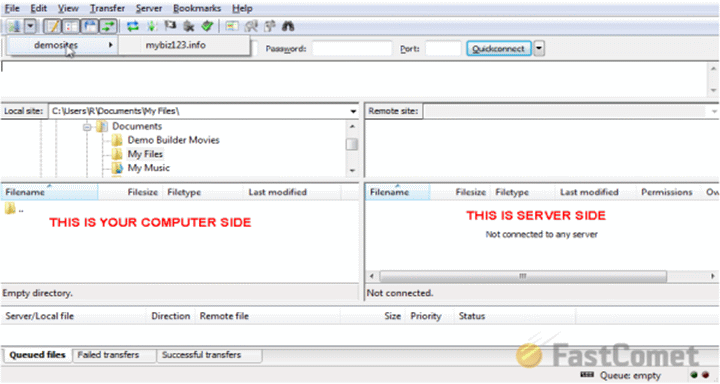Expand the Quickconnect history dropdown arrow
The image size is (720, 384).
[x=539, y=48]
